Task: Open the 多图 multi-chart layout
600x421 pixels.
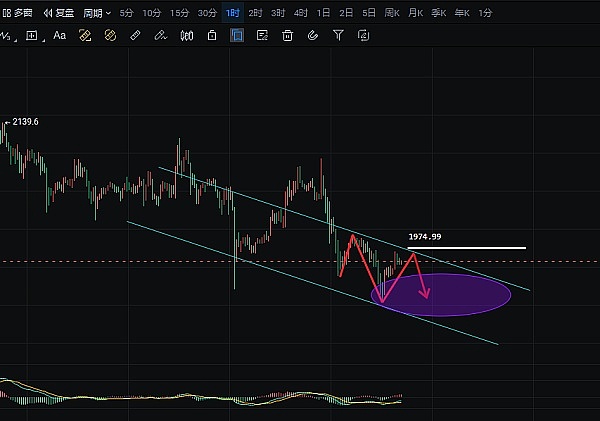Action: click(x=17, y=13)
